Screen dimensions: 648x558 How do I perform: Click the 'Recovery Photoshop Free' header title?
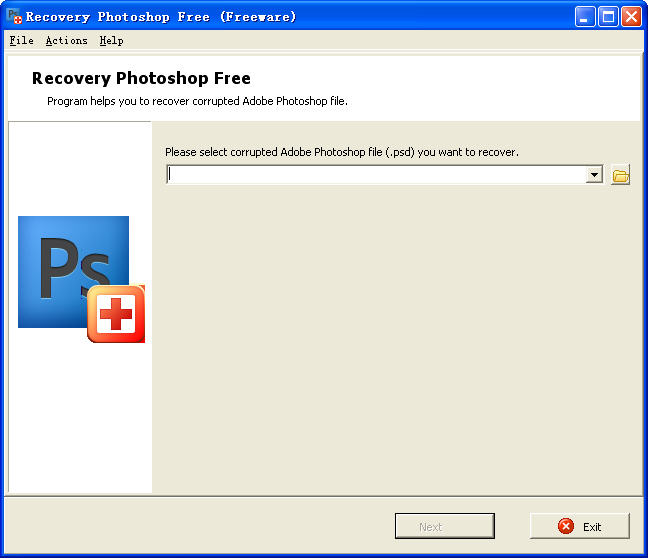click(x=141, y=78)
